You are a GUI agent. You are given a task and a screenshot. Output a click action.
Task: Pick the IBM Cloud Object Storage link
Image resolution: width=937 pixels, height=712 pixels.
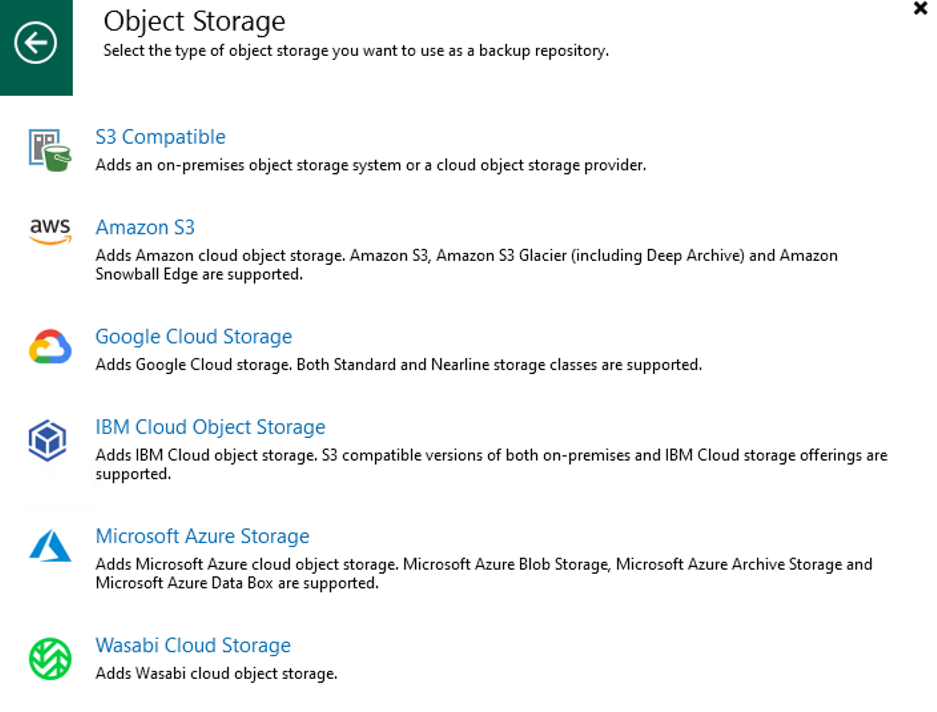tap(210, 427)
